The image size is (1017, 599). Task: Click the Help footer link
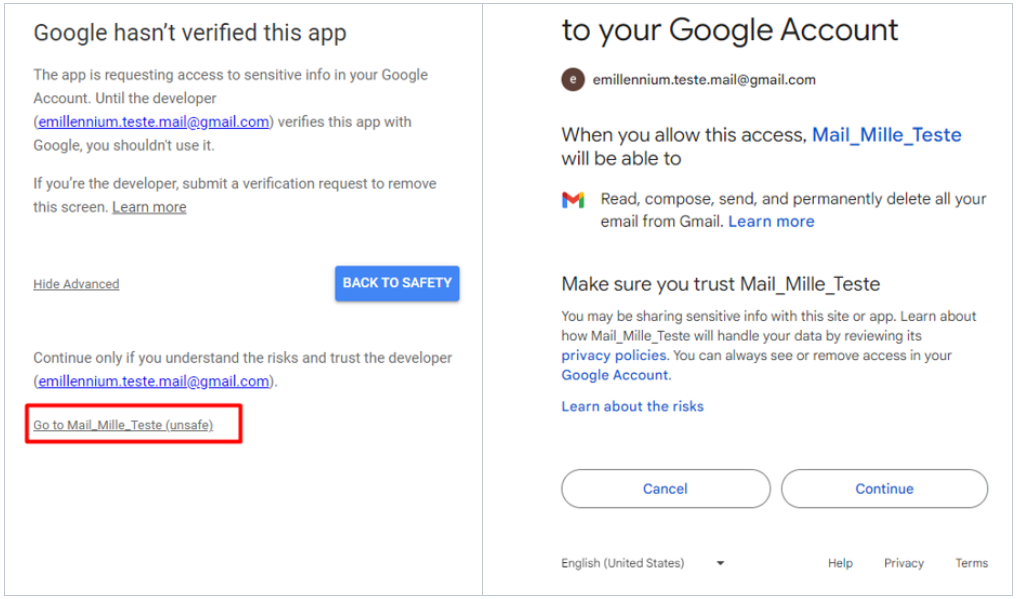point(840,563)
